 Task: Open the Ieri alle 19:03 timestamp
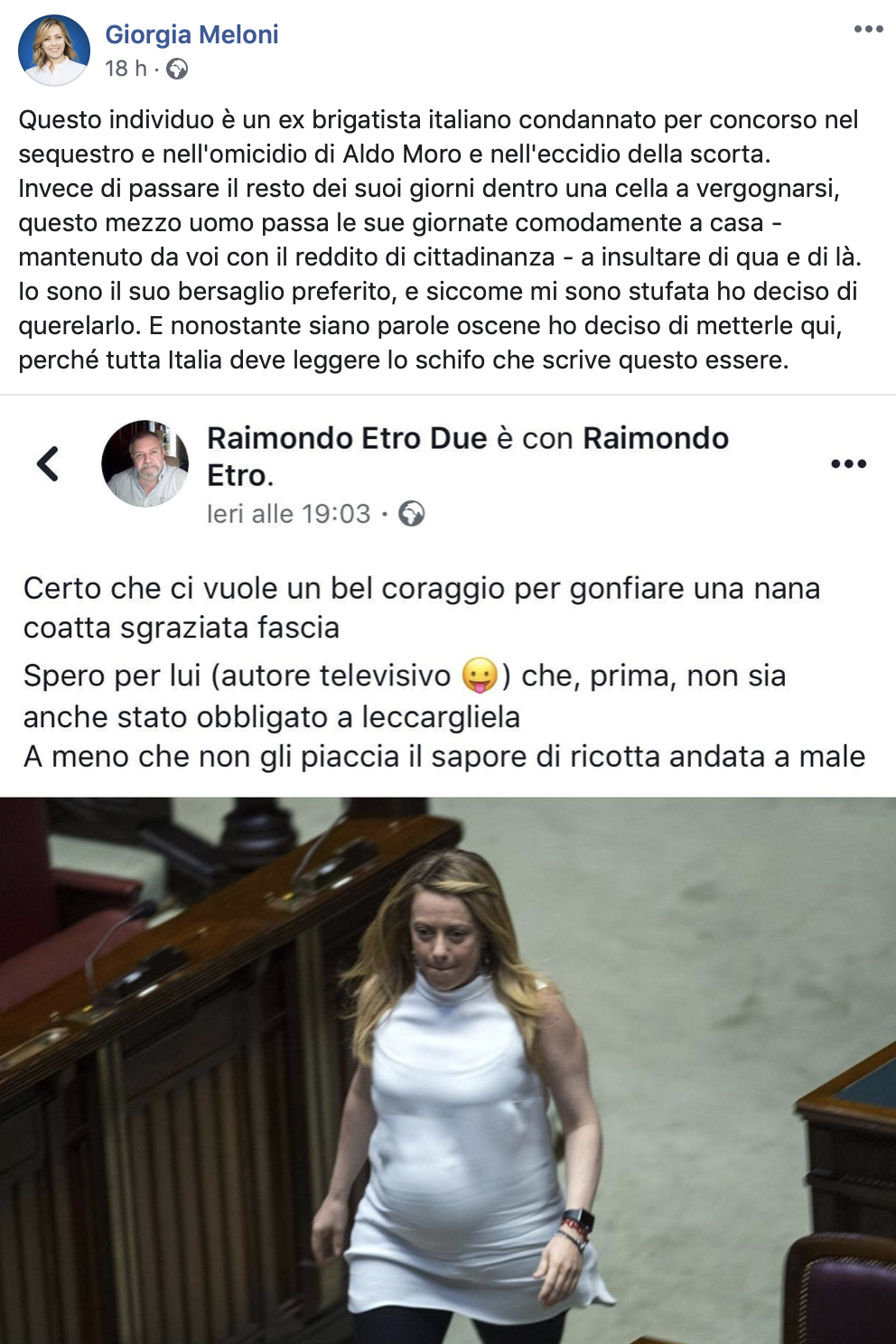(288, 514)
